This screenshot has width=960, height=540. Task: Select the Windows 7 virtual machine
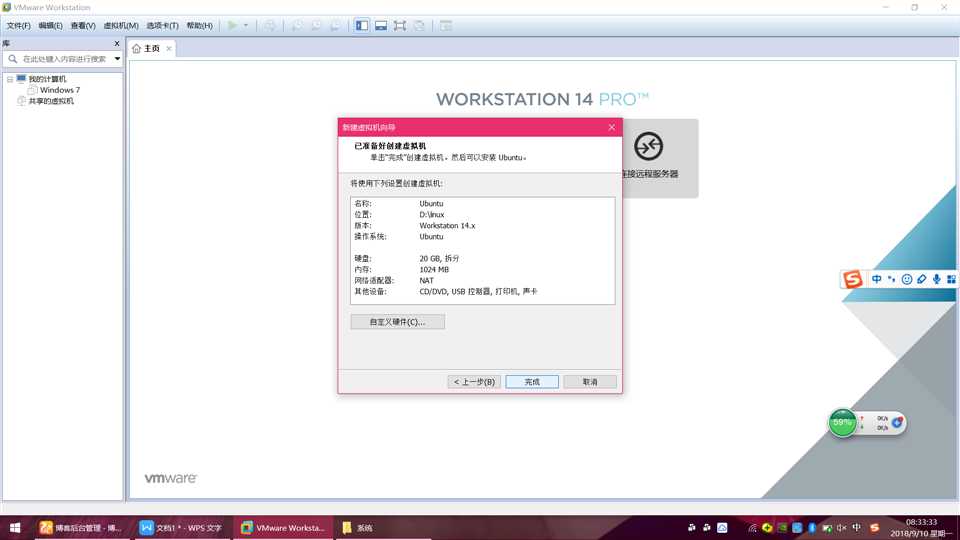point(59,90)
